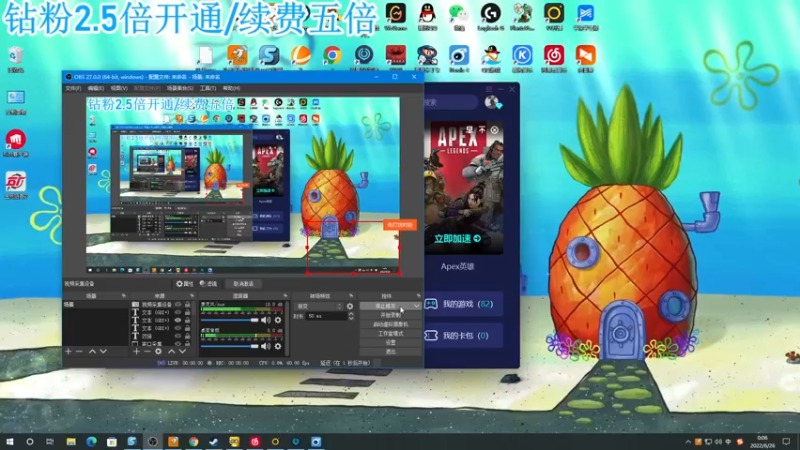This screenshot has height=450, width=800.
Task: Open source properties gear in sources toolbar
Action: [x=159, y=352]
